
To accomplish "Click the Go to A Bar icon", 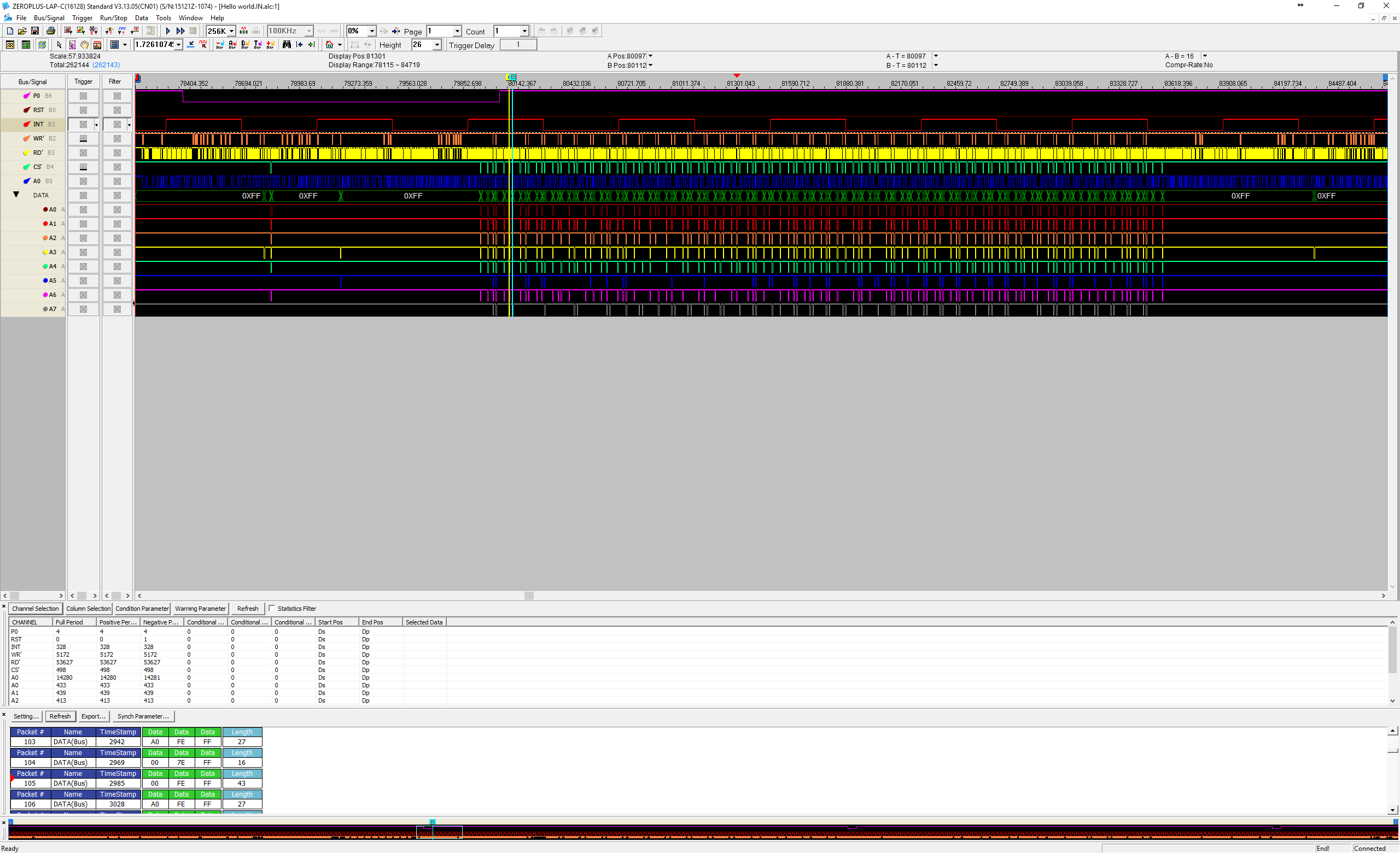I will pos(232,45).
